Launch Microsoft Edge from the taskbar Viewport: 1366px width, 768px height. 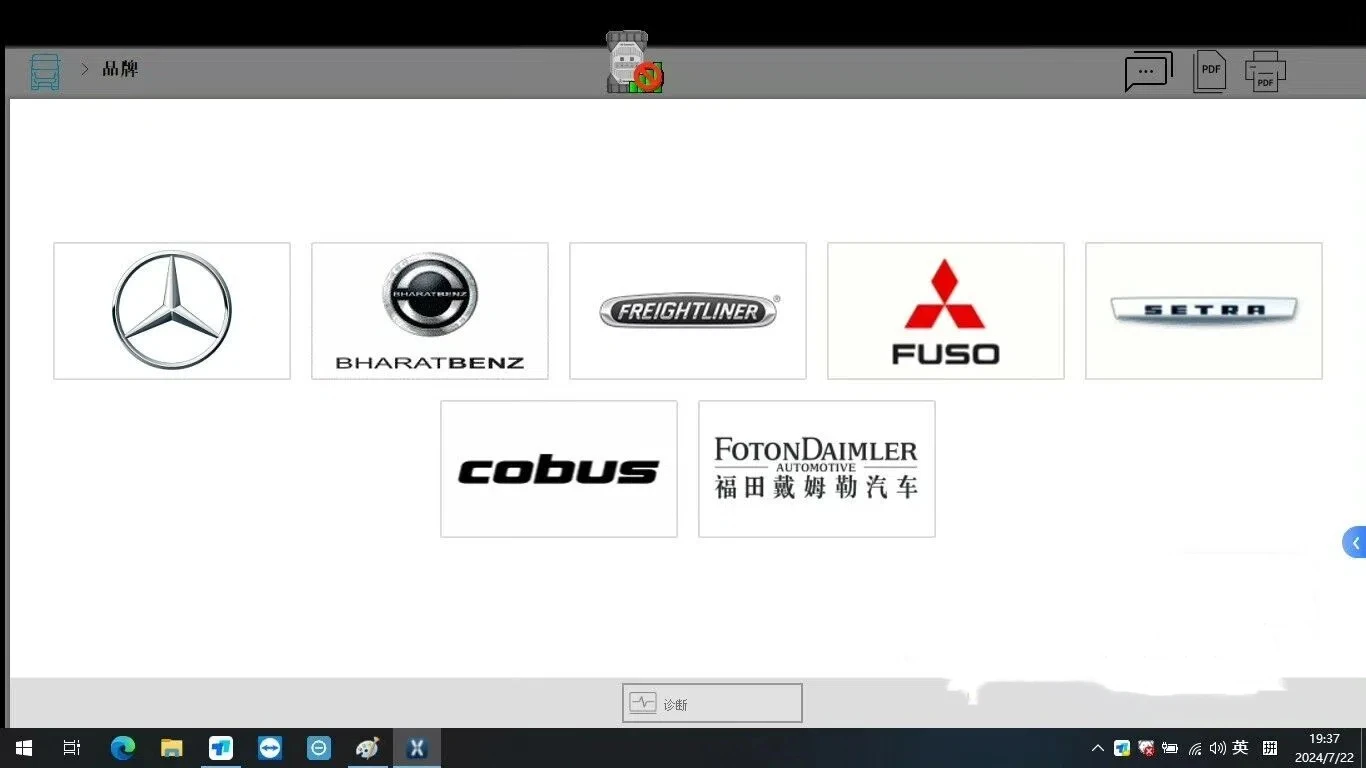pyautogui.click(x=122, y=748)
